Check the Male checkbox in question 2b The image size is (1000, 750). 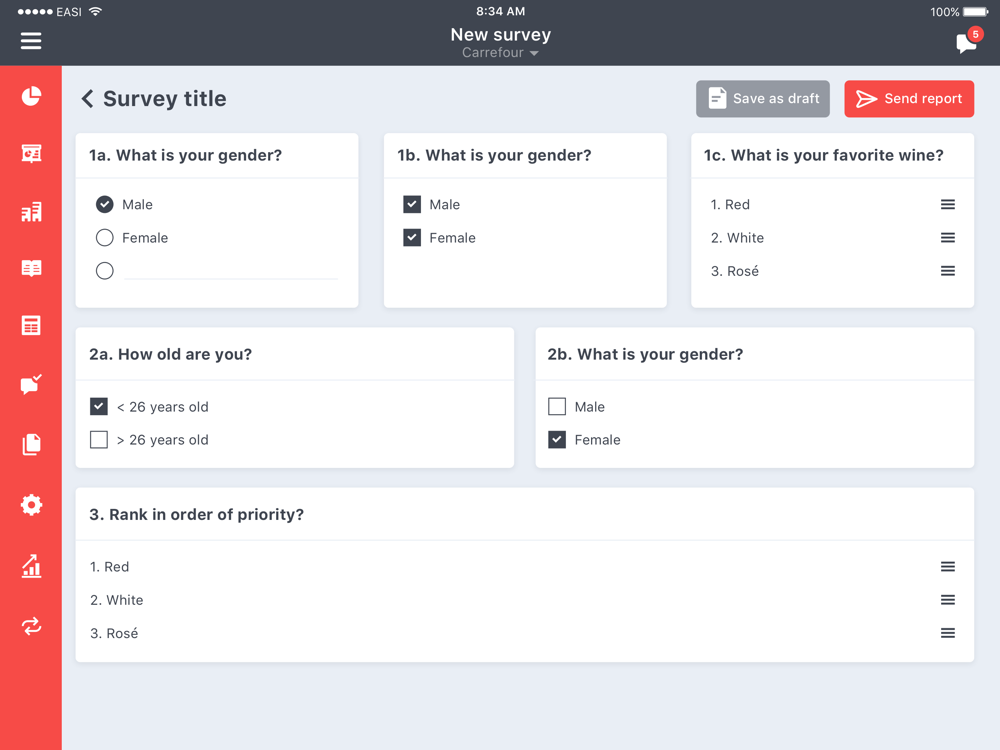click(557, 406)
